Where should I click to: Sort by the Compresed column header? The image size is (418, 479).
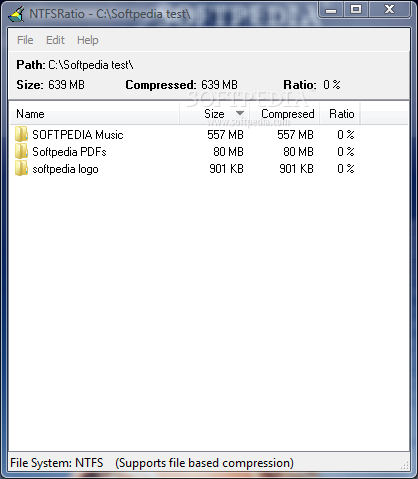pos(285,114)
